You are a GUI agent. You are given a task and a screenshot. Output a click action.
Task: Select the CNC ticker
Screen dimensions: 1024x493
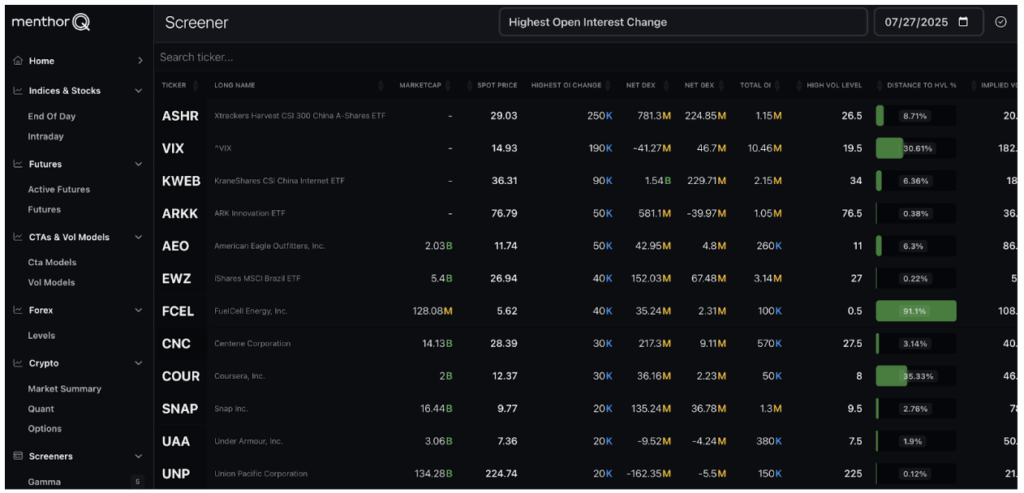pyautogui.click(x=176, y=343)
